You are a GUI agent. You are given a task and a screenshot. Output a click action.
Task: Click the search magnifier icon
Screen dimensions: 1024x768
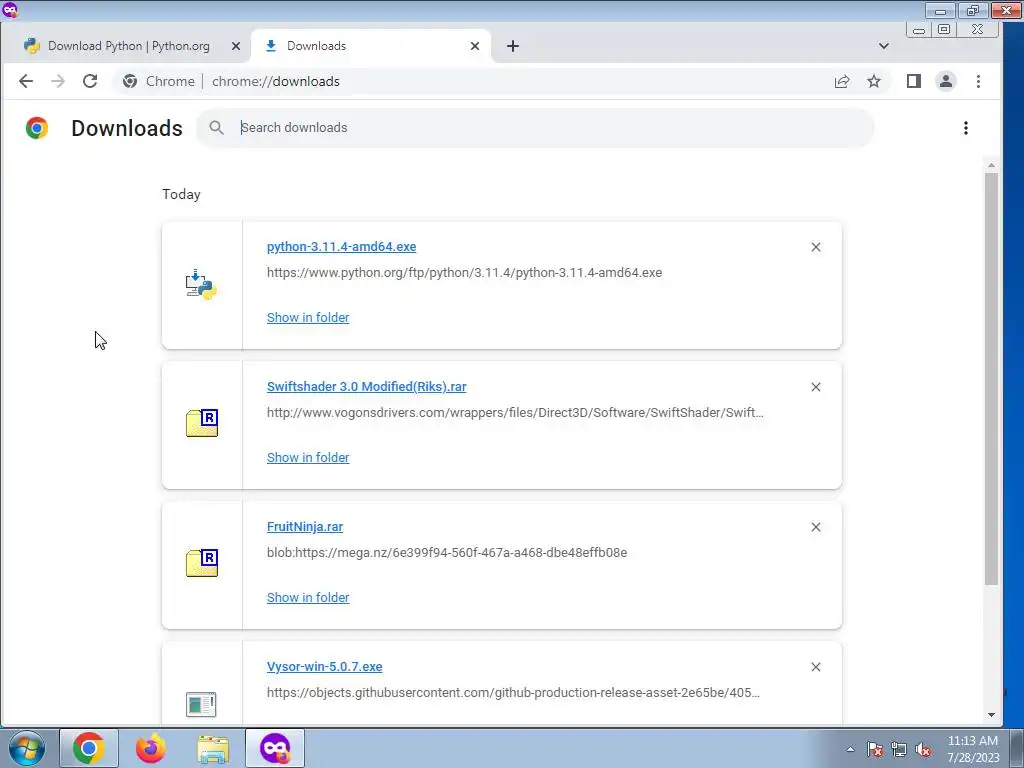216,128
